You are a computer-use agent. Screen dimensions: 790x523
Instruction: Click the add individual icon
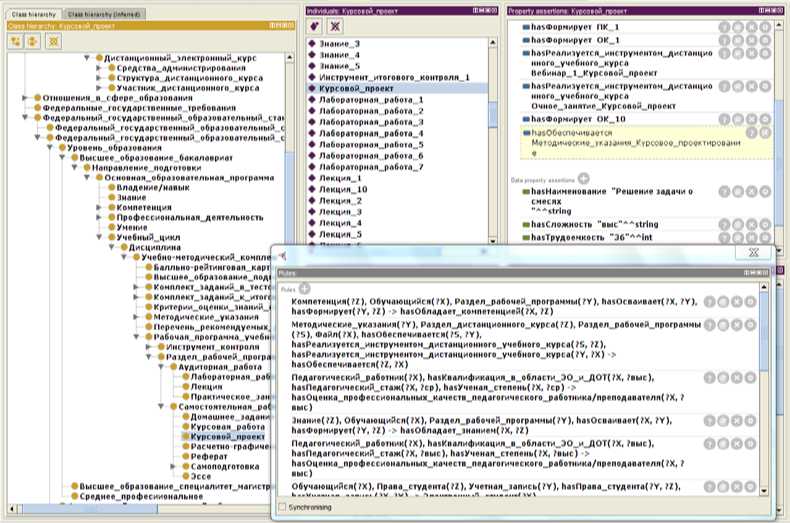tap(314, 26)
